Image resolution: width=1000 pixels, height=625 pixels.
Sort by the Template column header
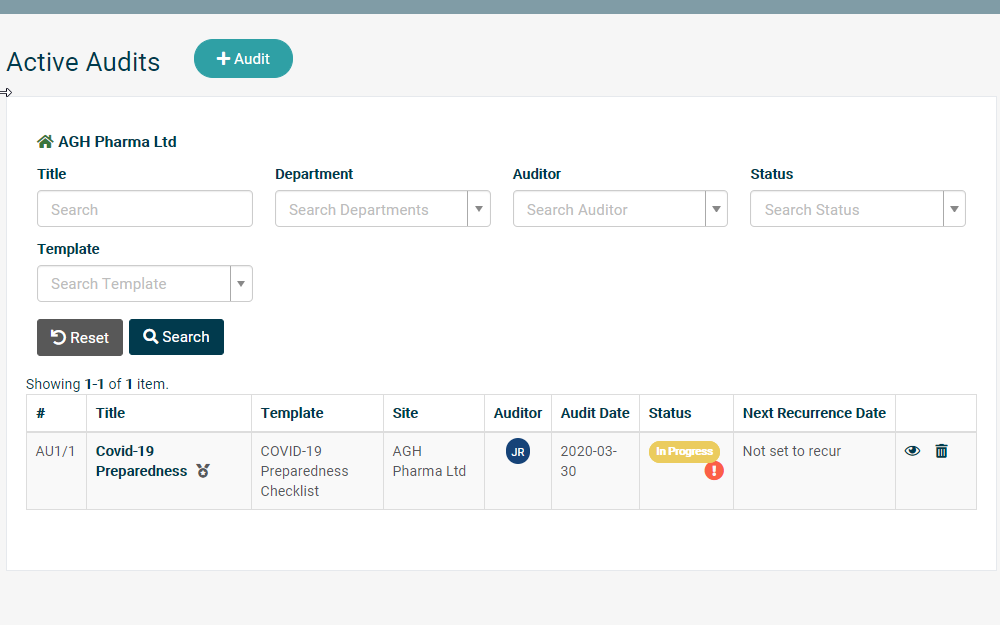point(292,413)
